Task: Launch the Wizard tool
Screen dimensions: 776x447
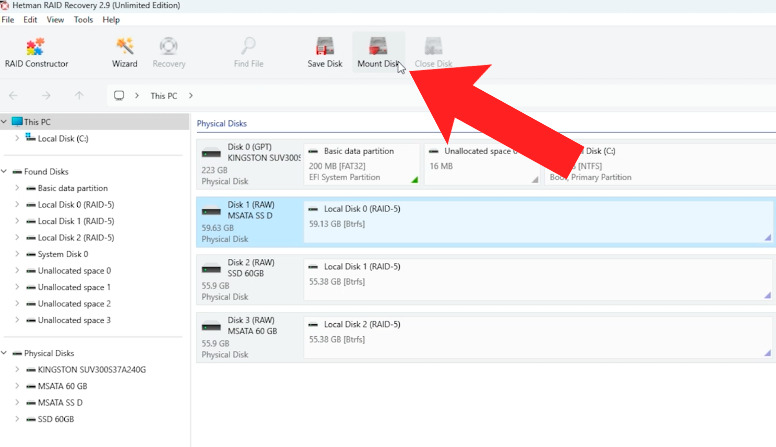Action: click(124, 52)
